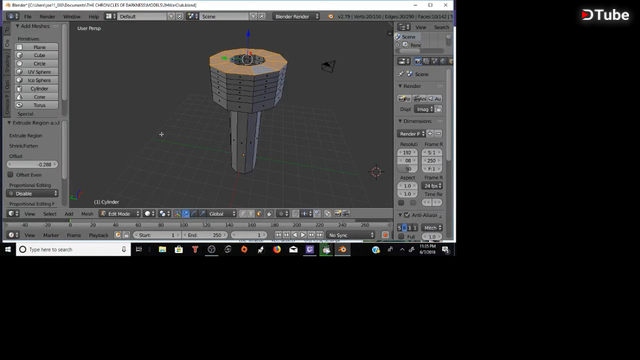This screenshot has height=360, width=640.
Task: Toggle the Offset Even checkbox
Action: point(11,175)
